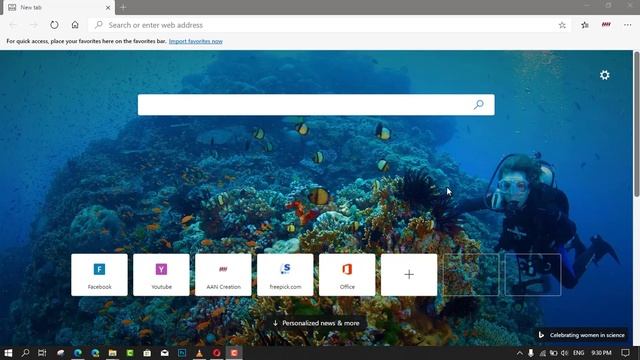Show hidden tray icons chevron
640x360 pixels.
pos(519,353)
